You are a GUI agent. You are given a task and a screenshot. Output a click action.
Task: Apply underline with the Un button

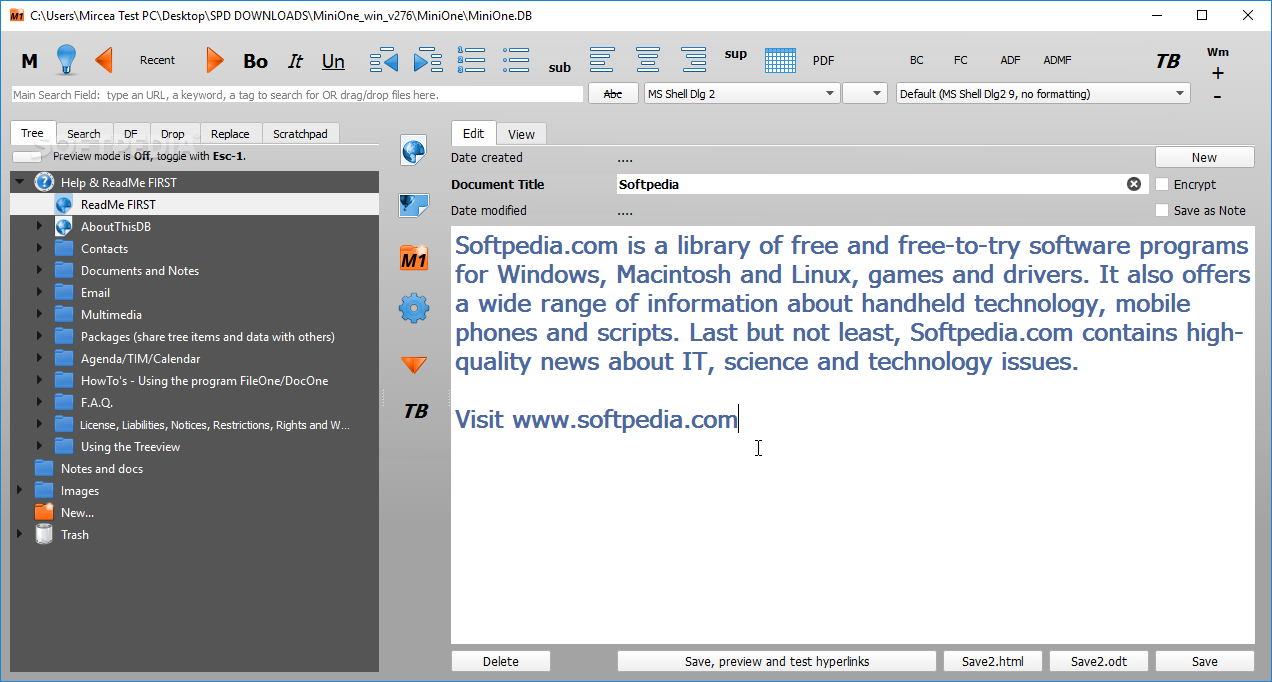click(x=333, y=61)
